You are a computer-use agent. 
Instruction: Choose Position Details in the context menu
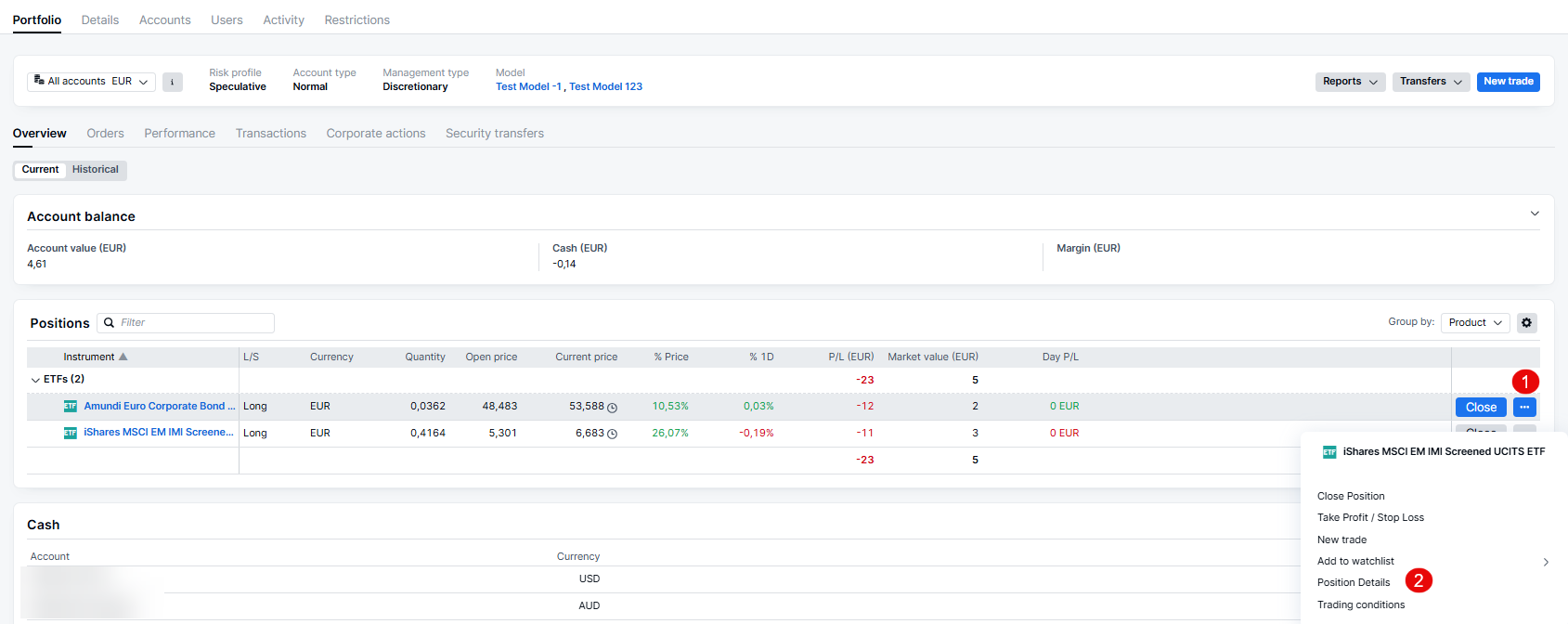(1354, 583)
